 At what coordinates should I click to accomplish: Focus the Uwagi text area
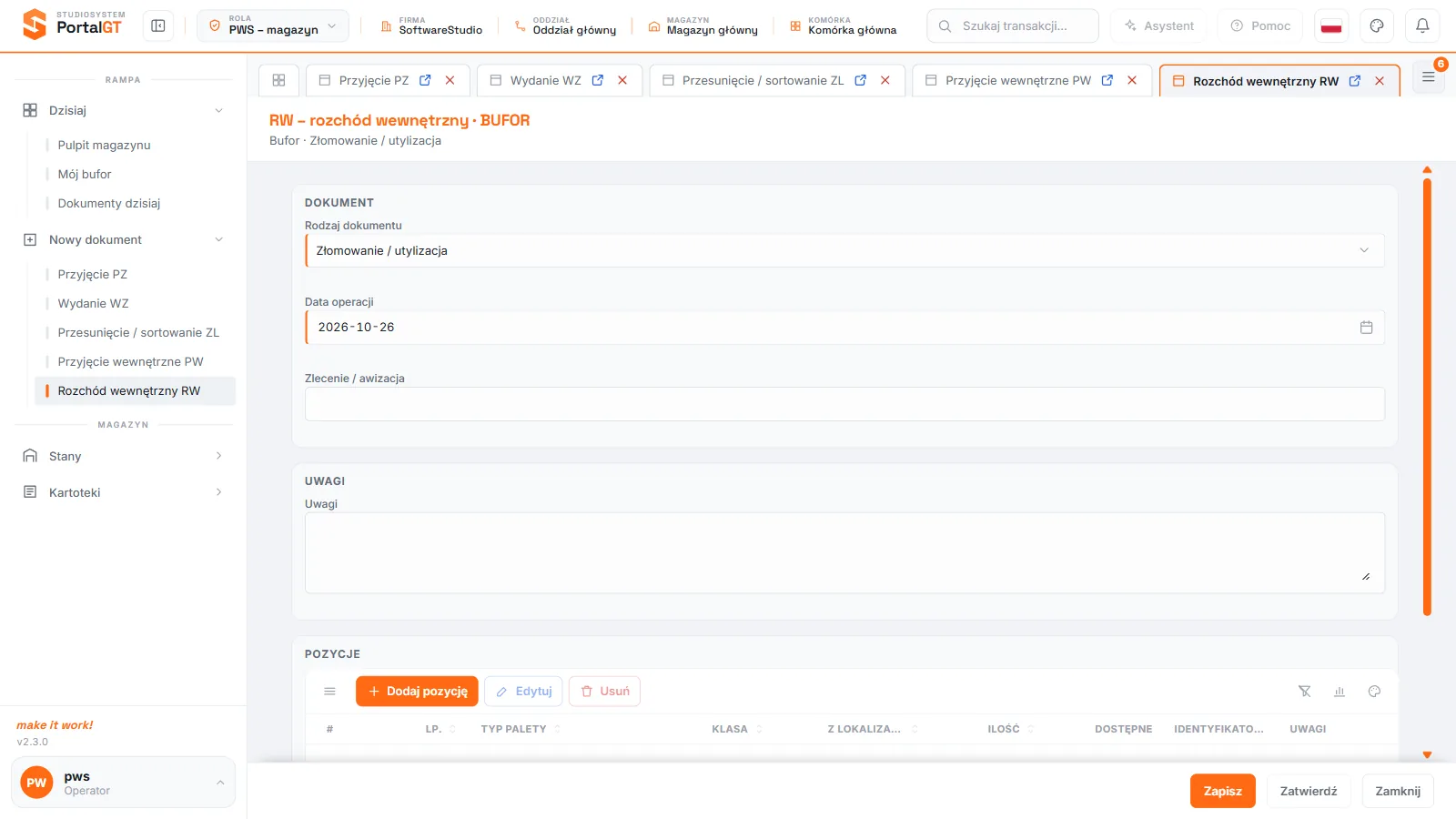coord(844,553)
